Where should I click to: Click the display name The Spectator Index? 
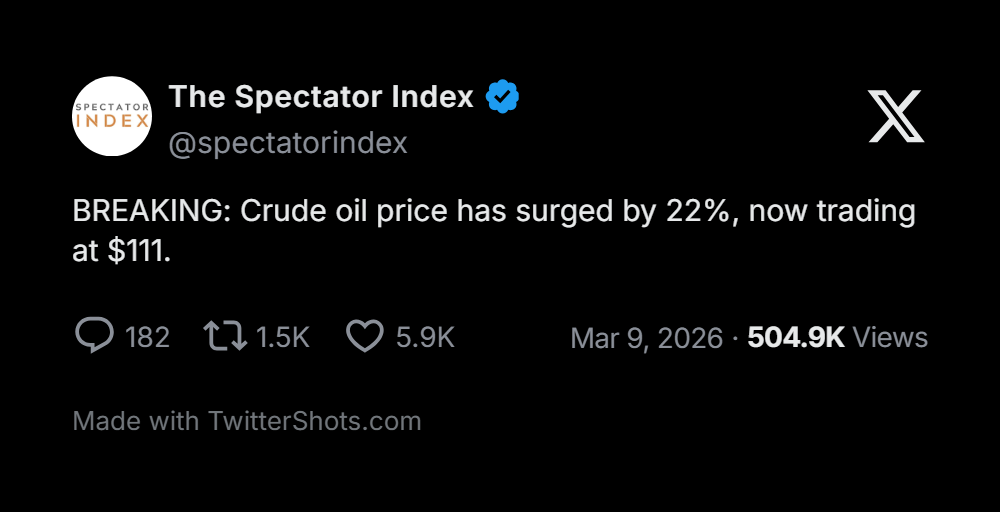[321, 97]
